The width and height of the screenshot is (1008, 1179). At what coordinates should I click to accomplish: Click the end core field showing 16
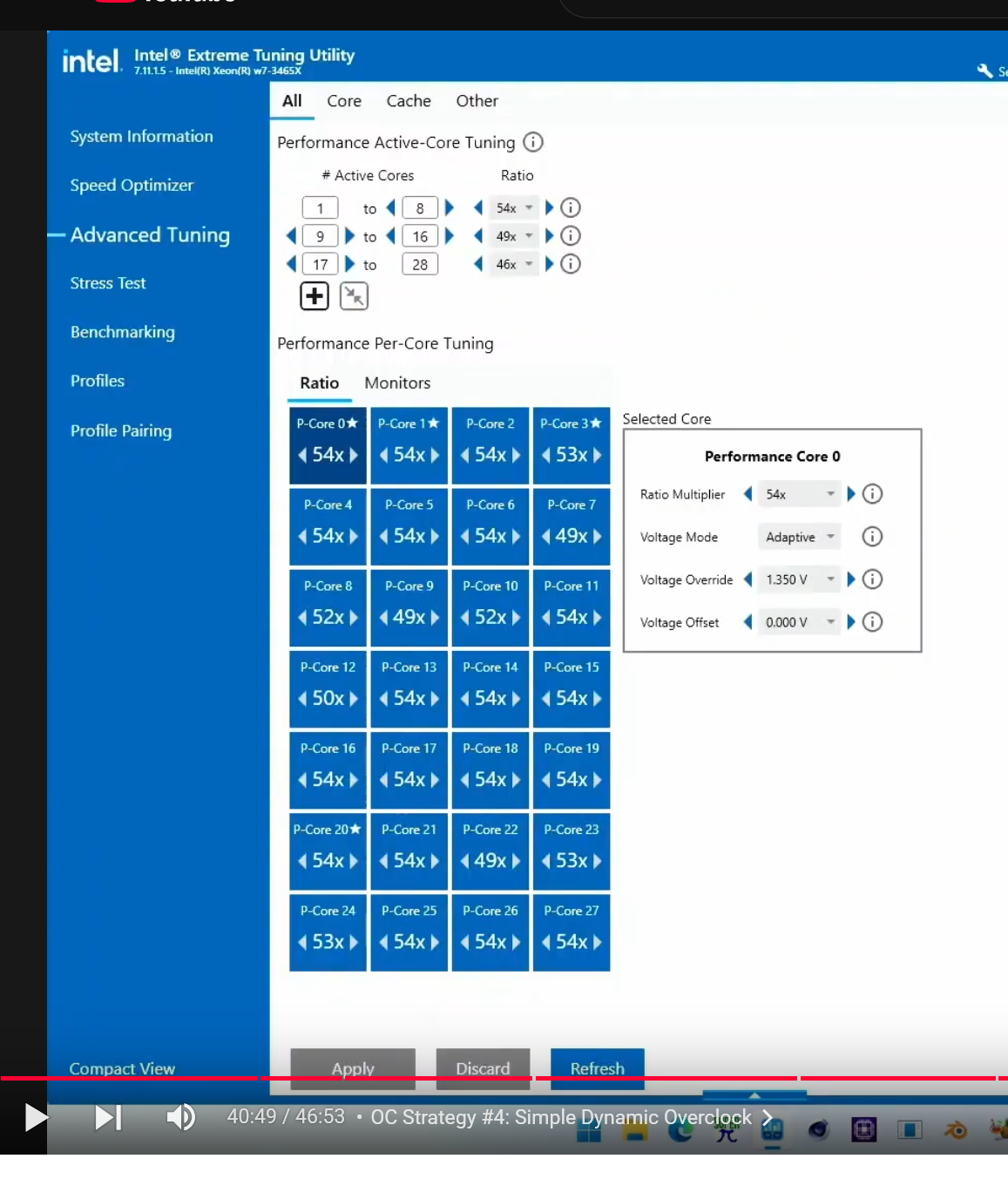[x=420, y=236]
